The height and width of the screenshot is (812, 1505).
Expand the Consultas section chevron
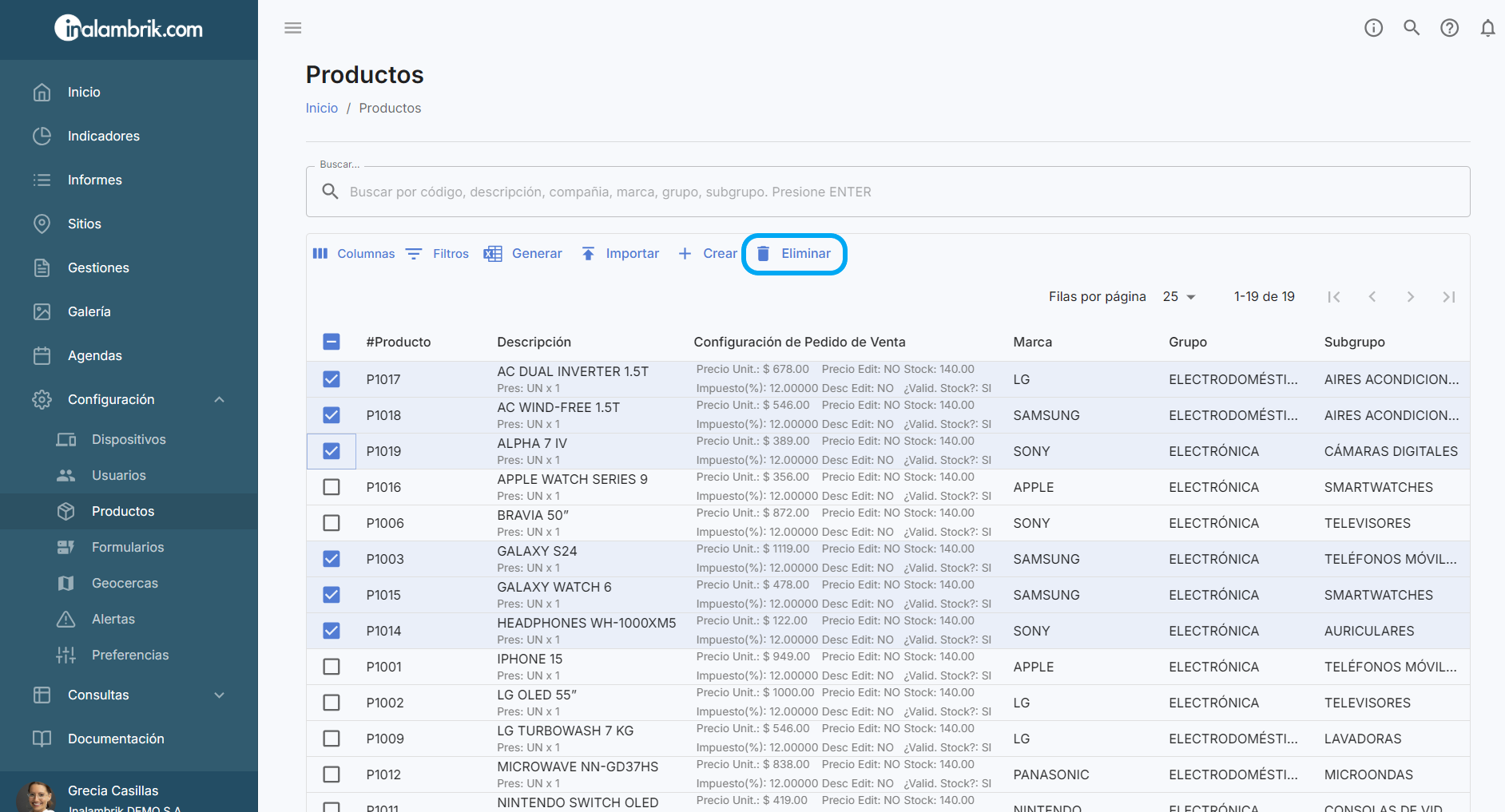point(220,695)
